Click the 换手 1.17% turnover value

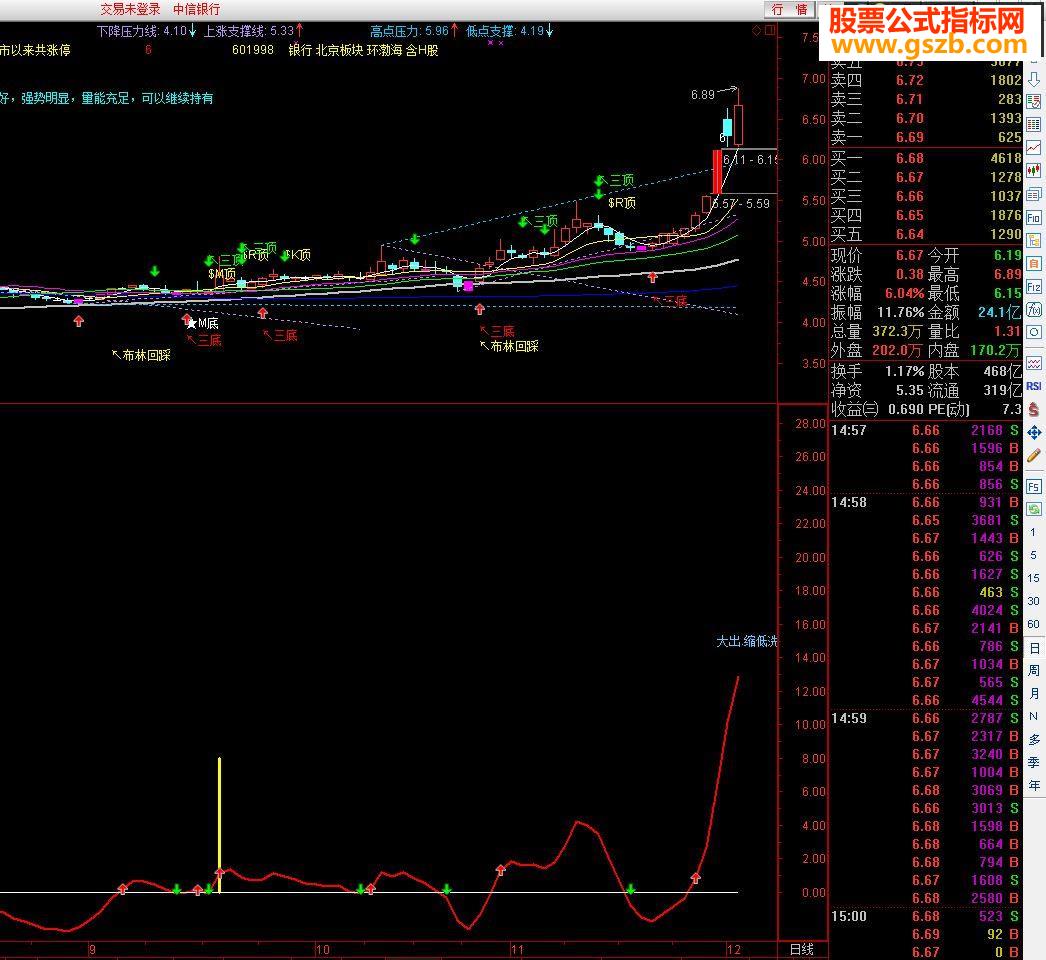click(x=905, y=372)
